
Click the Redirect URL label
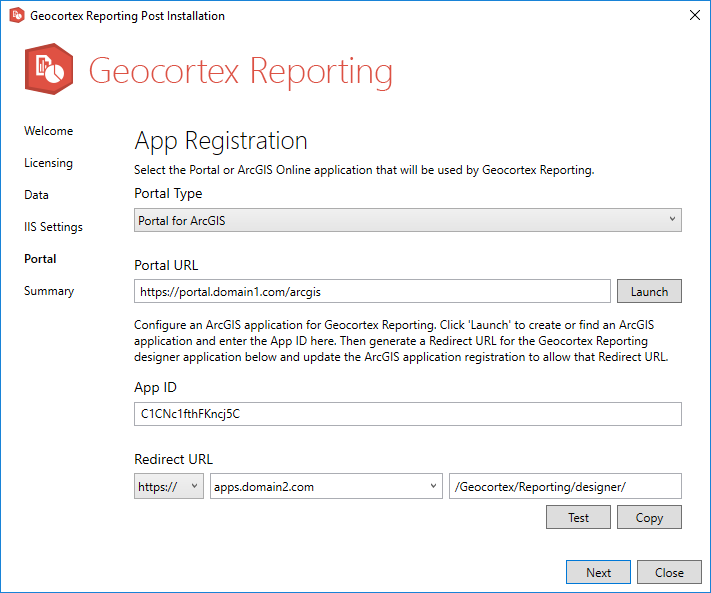(x=173, y=459)
